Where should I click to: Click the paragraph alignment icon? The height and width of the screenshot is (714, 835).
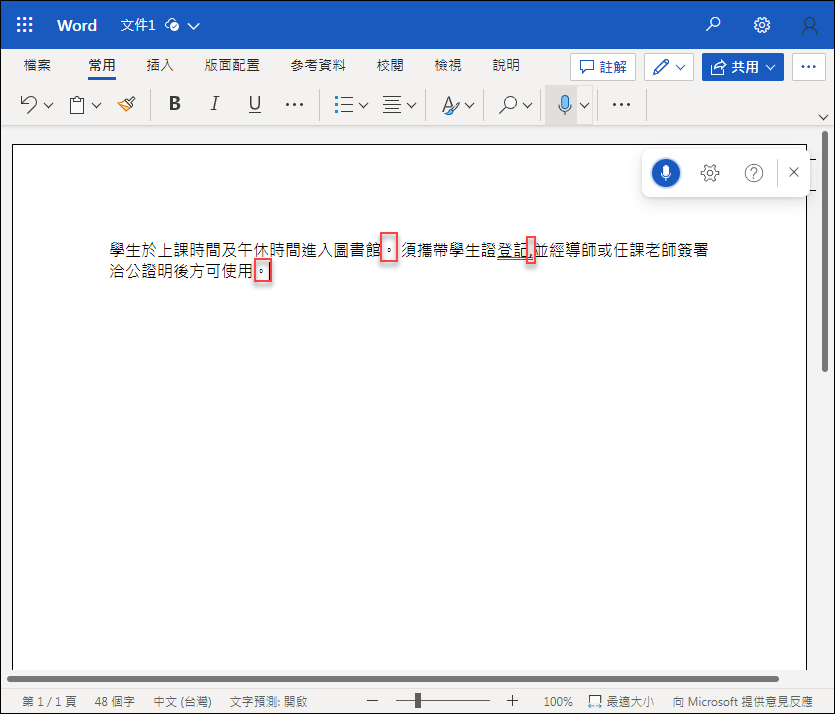[392, 105]
